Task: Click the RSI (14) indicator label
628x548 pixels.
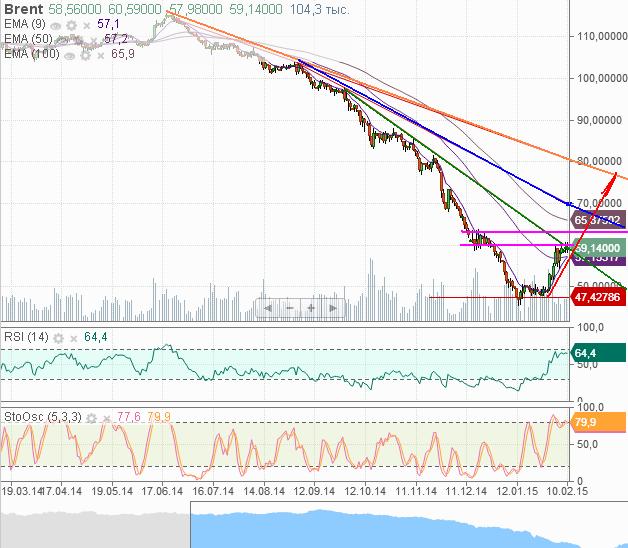Action: [x=25, y=336]
